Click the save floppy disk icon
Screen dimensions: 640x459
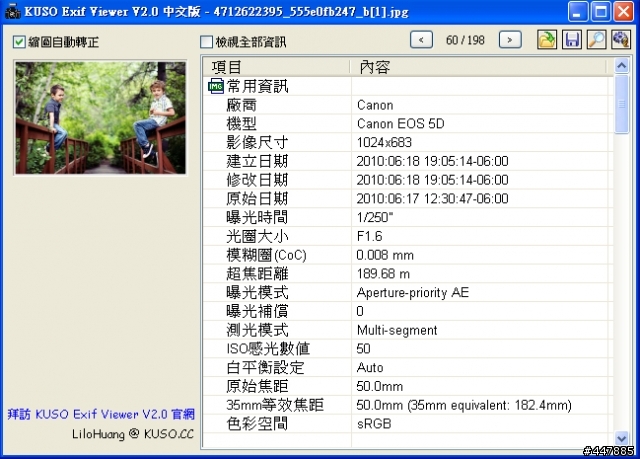coord(571,40)
